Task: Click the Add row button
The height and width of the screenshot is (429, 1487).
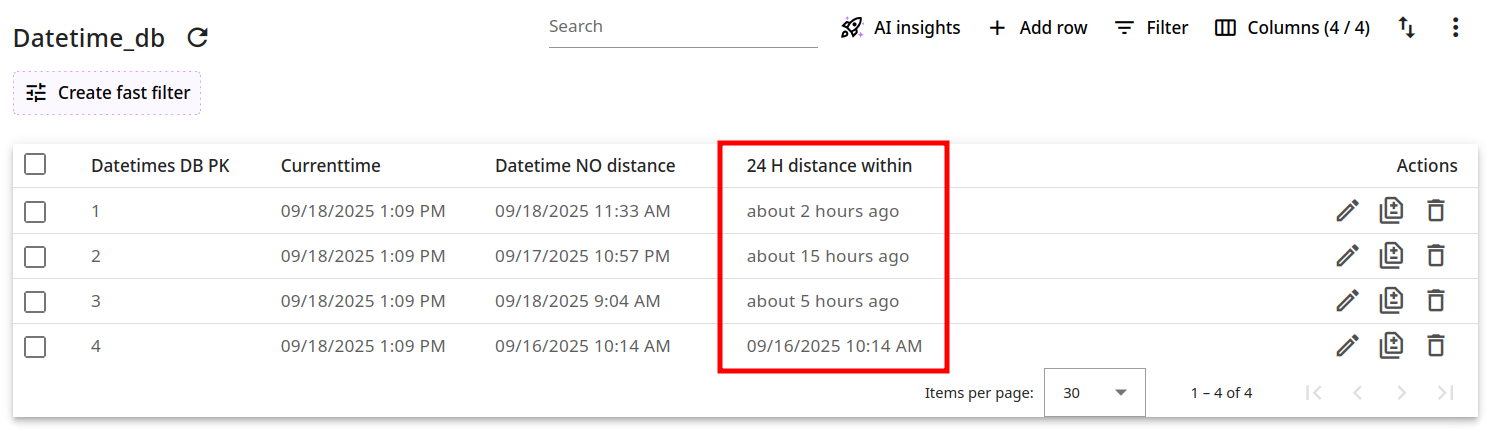Action: 1037,28
